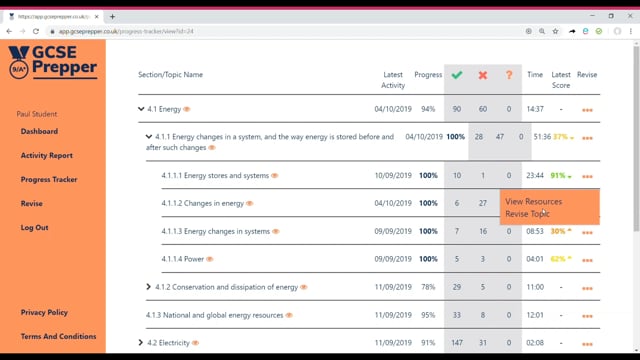This screenshot has height=360, width=640.
Task: Toggle visibility eye for 4.1.3 National resources
Action: (289, 315)
